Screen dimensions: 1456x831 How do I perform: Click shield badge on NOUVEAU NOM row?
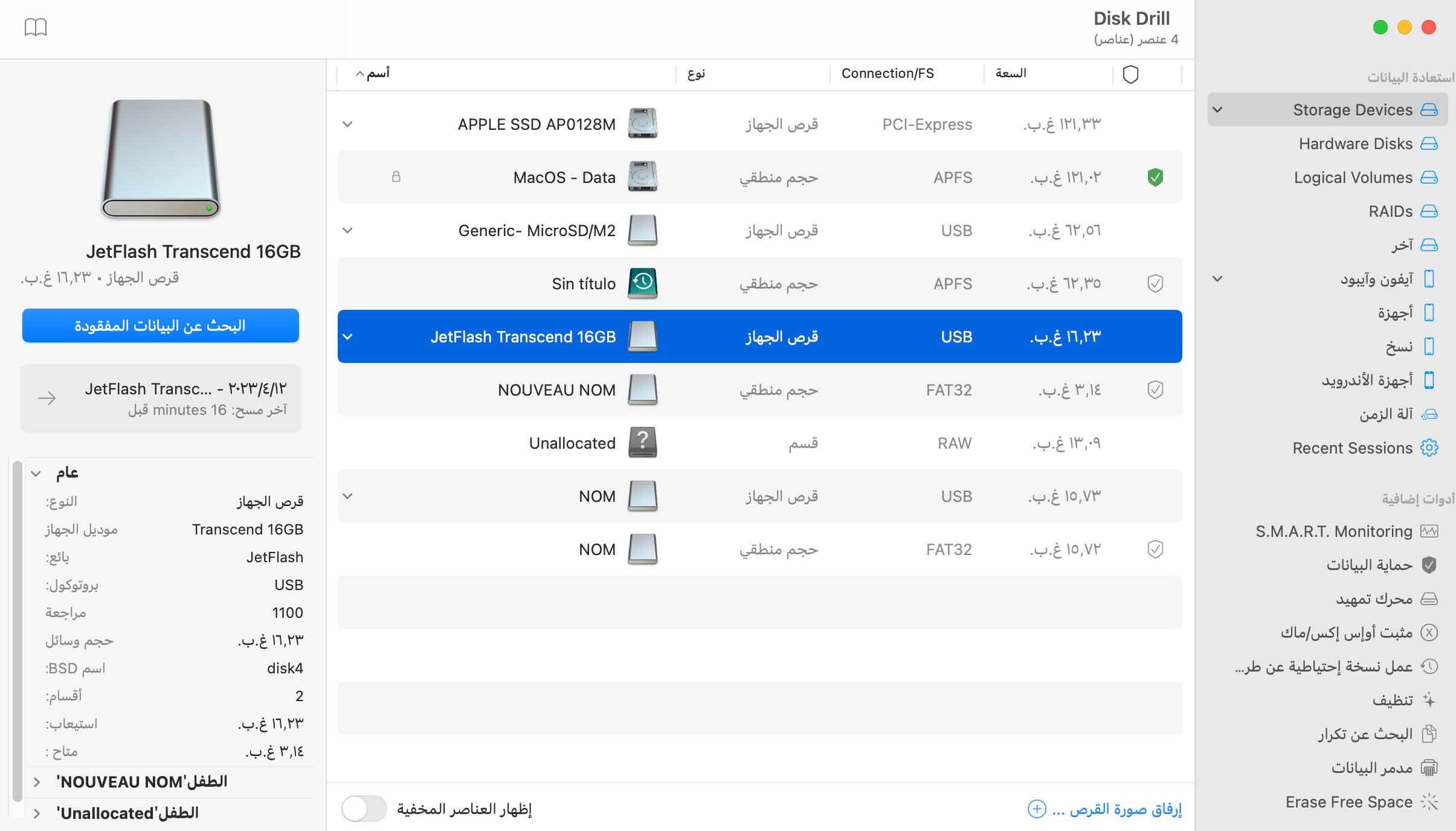click(x=1156, y=390)
